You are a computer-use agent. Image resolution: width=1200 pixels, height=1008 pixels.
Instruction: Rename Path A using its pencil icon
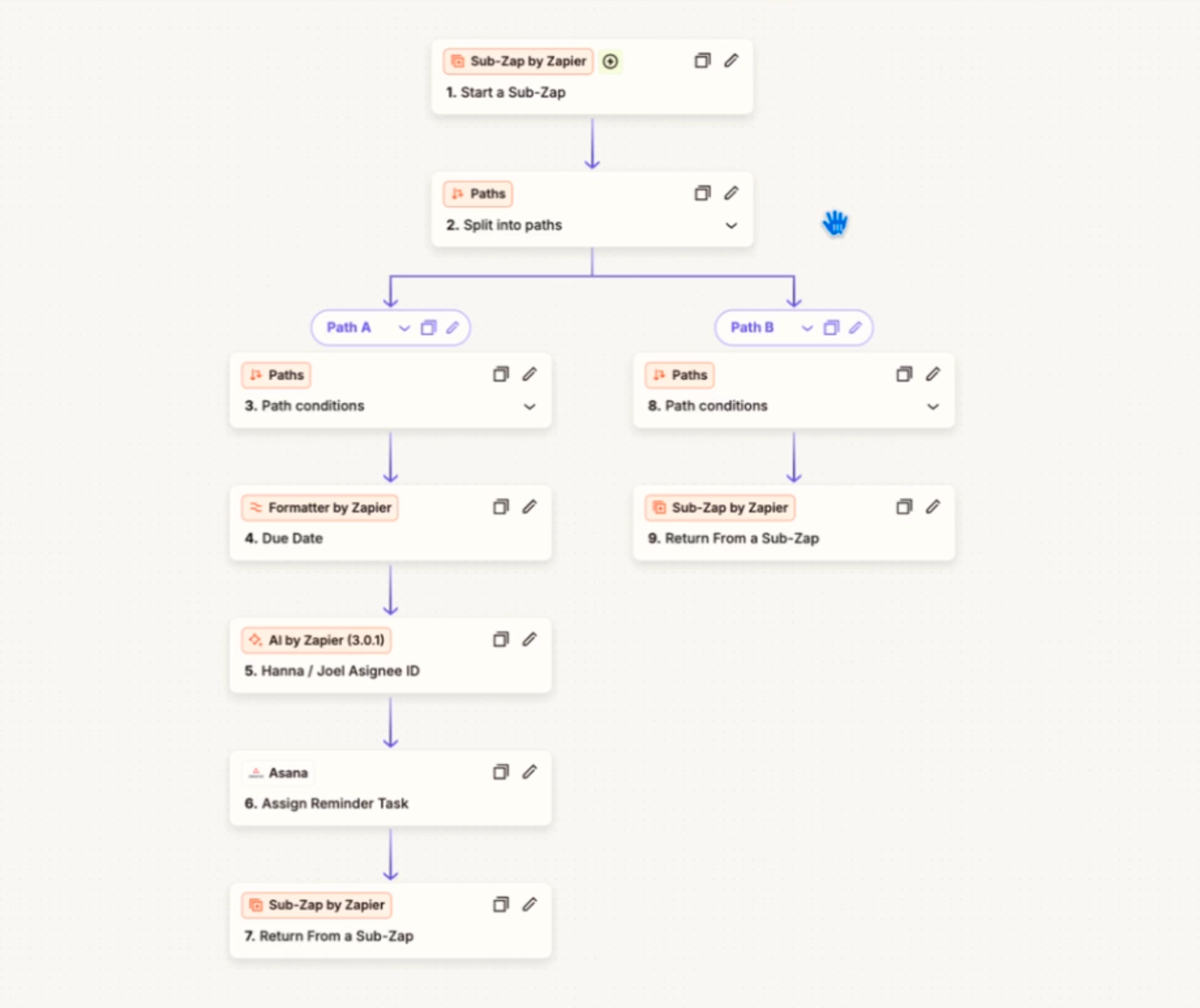coord(452,327)
